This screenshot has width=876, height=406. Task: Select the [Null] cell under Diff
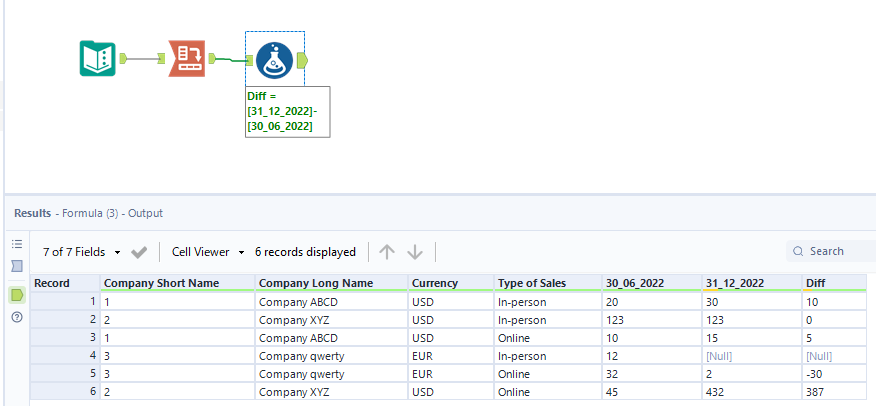pos(834,356)
